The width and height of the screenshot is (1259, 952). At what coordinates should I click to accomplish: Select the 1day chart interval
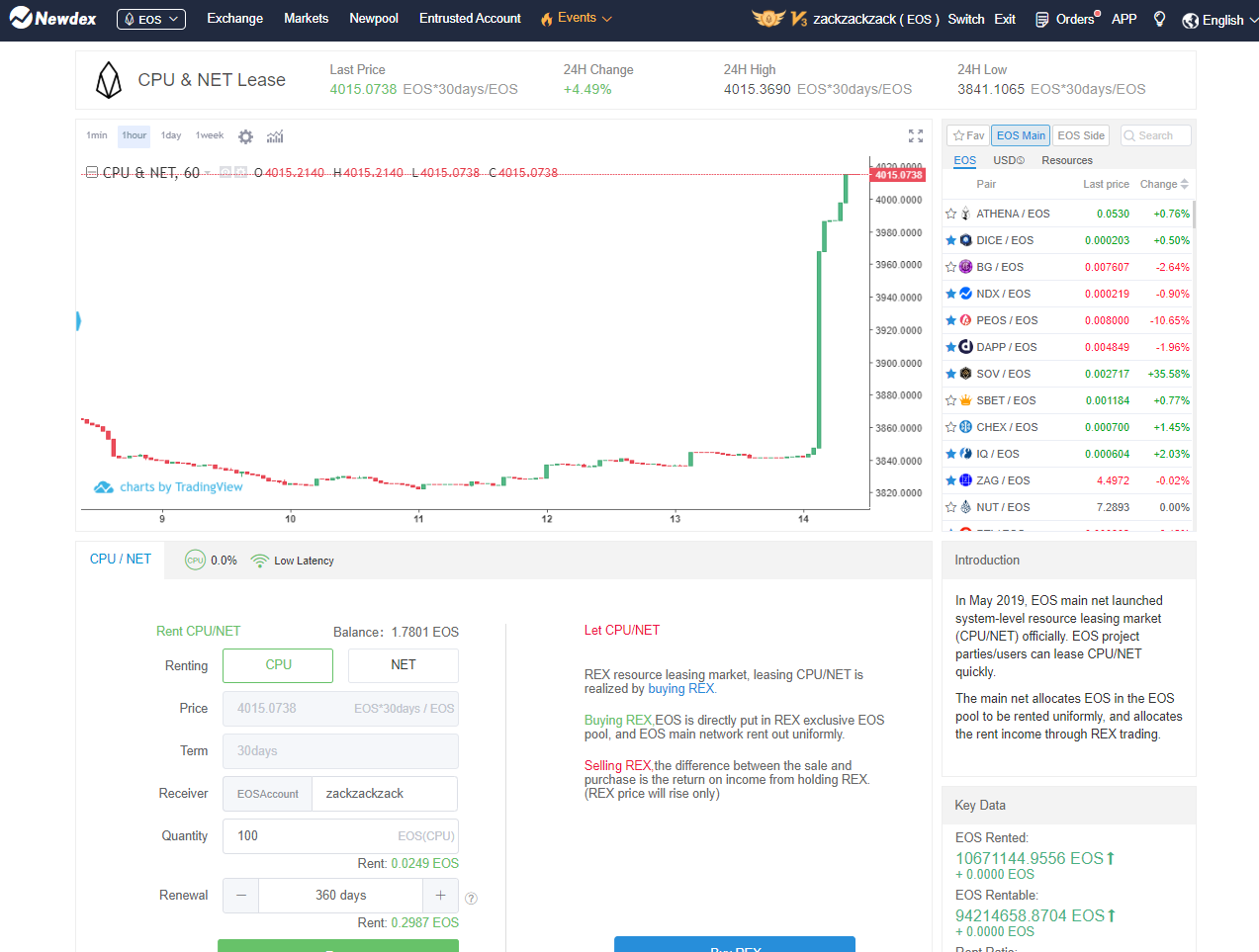pyautogui.click(x=171, y=135)
